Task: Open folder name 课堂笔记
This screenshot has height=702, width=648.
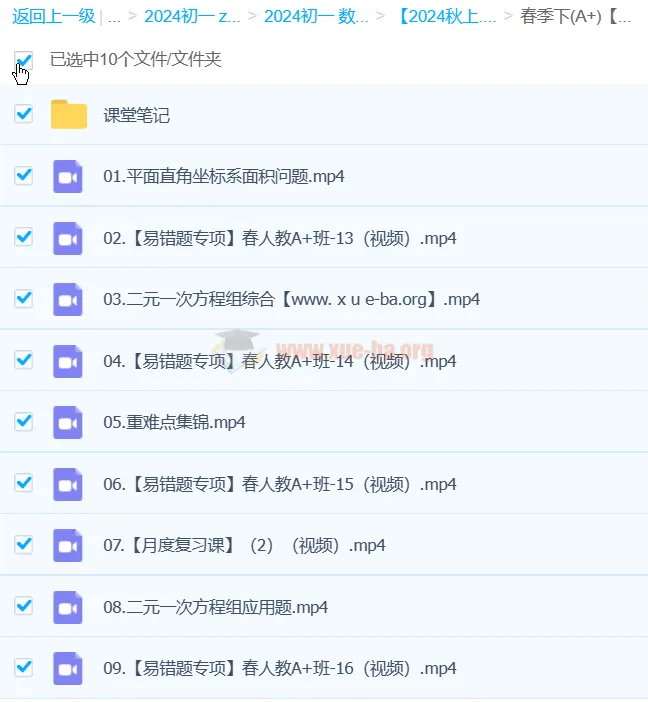Action: [137, 116]
